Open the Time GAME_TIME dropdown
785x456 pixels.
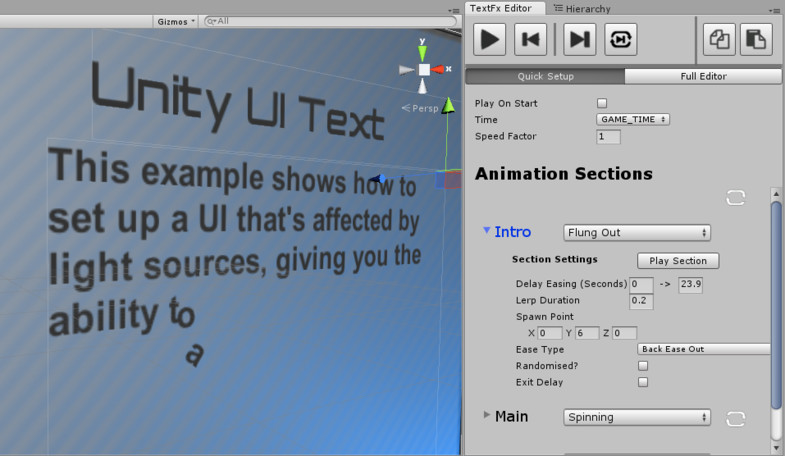[633, 119]
